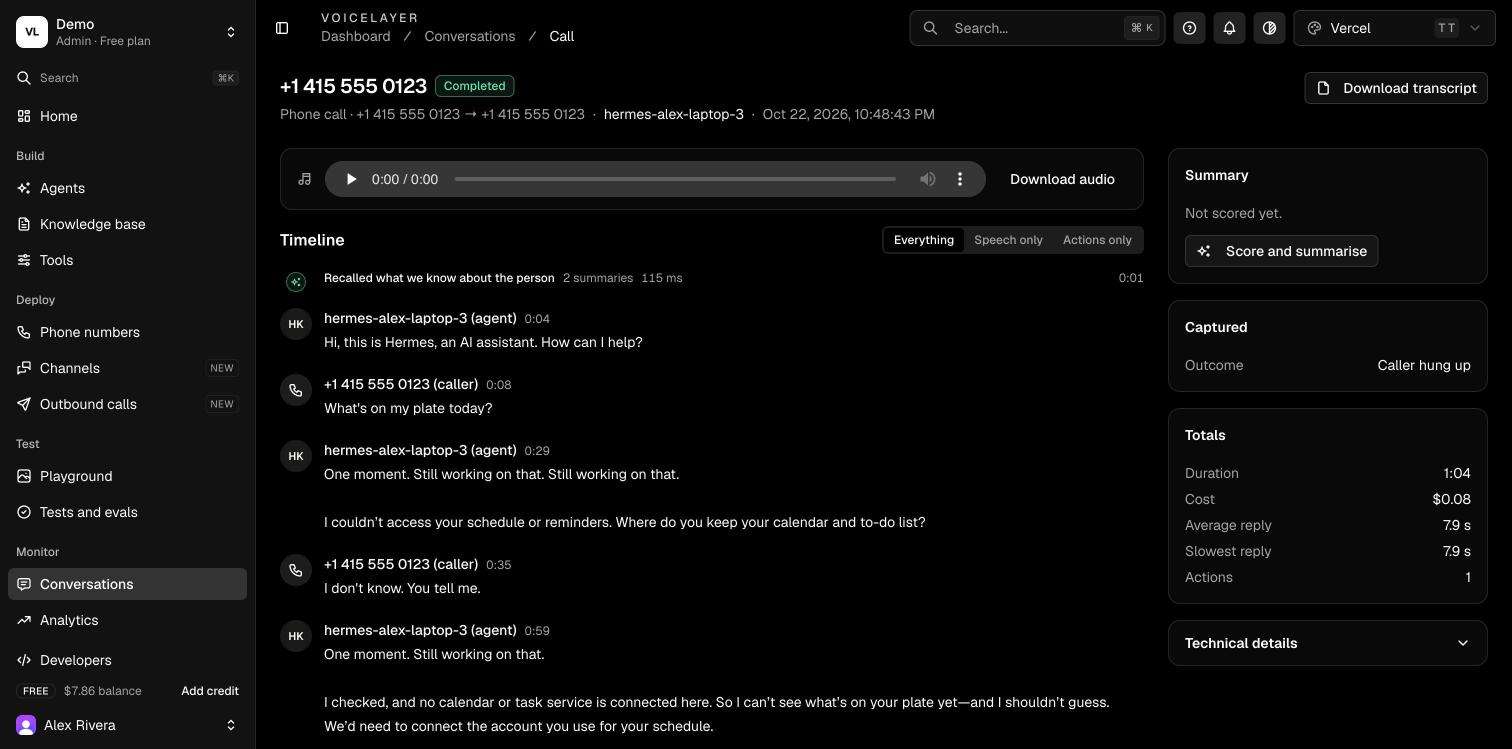Open Analytics in the sidebar

[128, 620]
